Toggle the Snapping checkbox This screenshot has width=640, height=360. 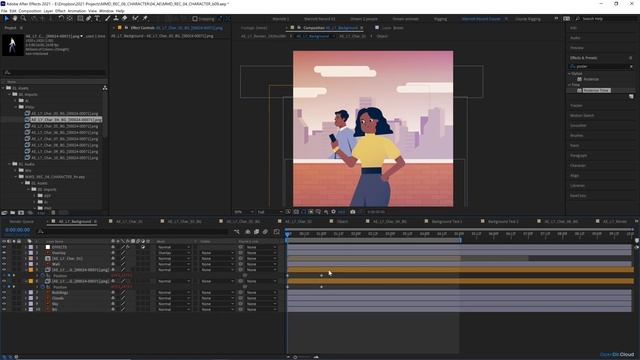[195, 19]
